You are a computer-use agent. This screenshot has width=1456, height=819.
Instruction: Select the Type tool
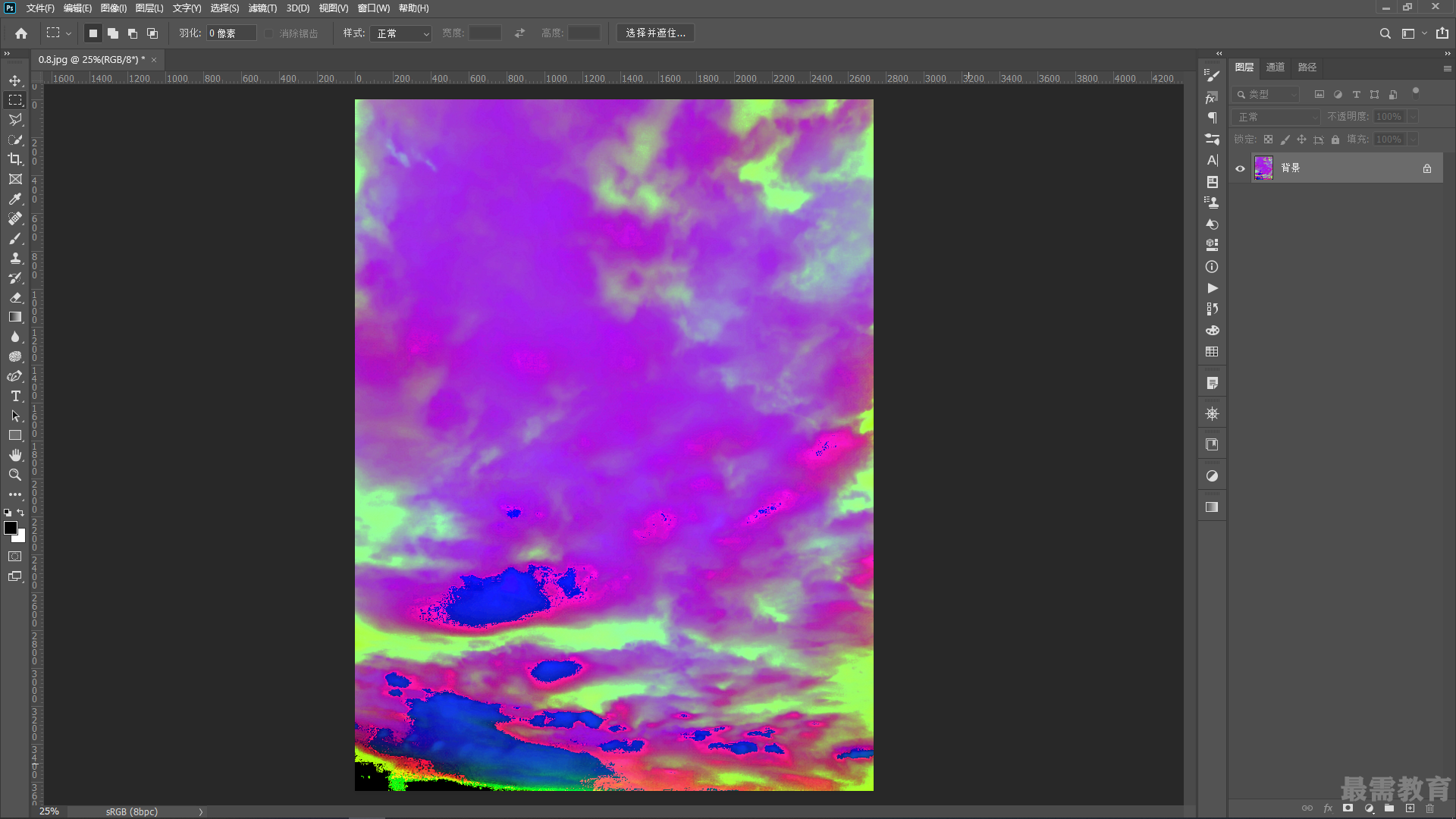(x=15, y=396)
